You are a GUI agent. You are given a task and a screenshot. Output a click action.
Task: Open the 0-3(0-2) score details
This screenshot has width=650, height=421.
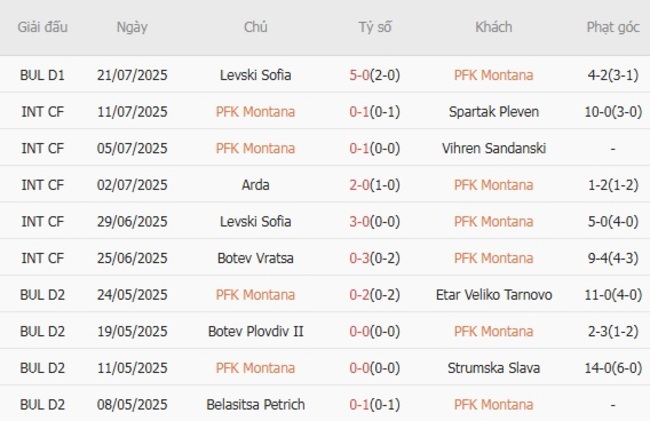[375, 258]
